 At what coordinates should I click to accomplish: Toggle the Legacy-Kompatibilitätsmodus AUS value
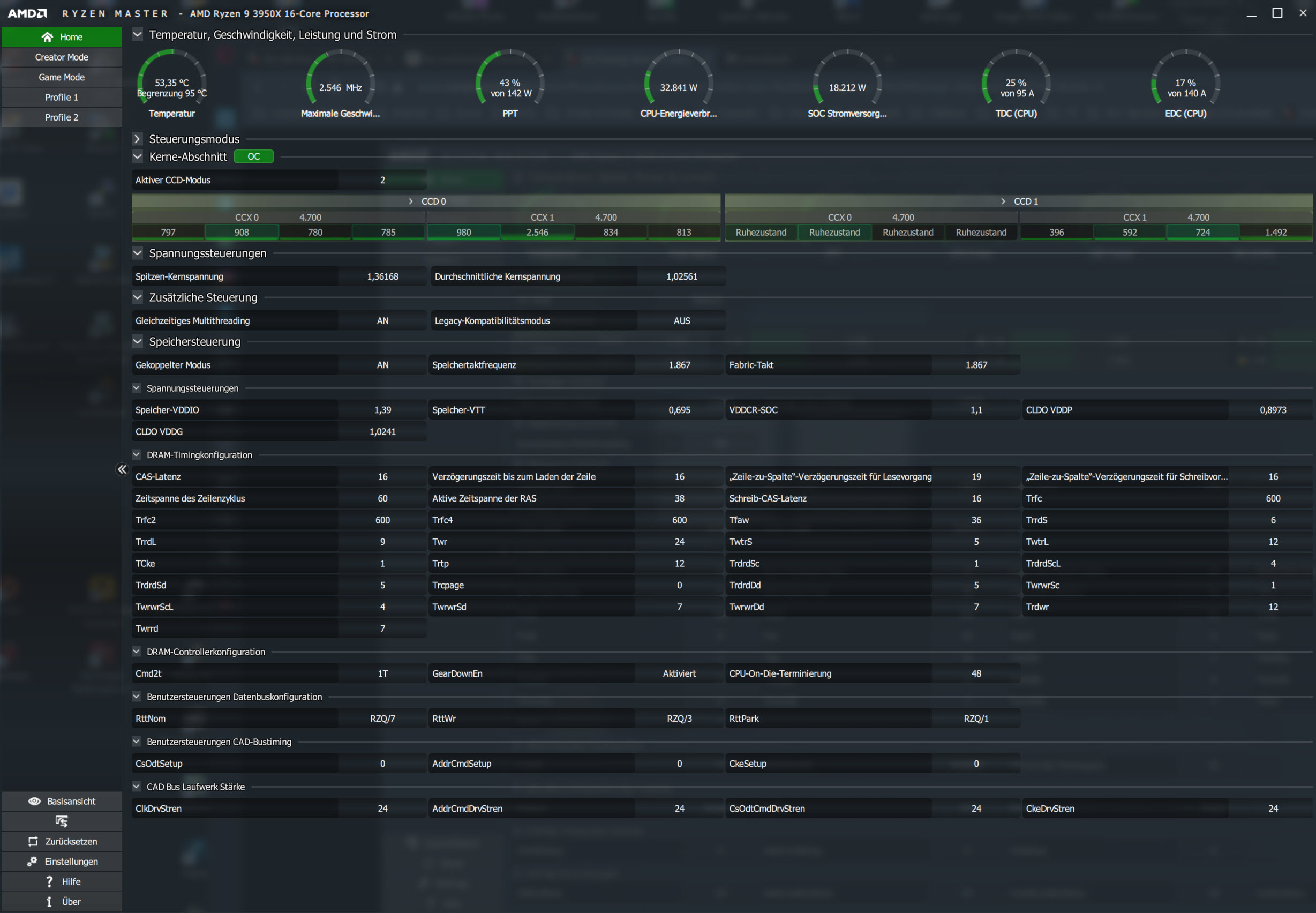point(681,321)
